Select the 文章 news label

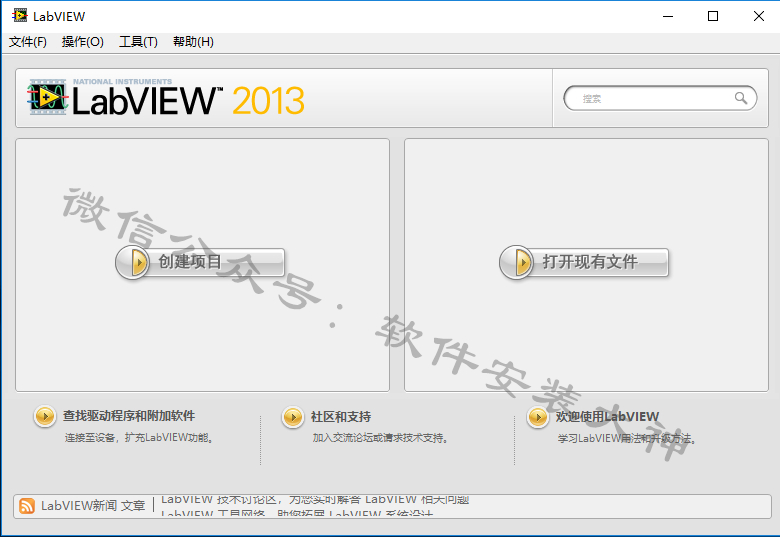point(133,506)
